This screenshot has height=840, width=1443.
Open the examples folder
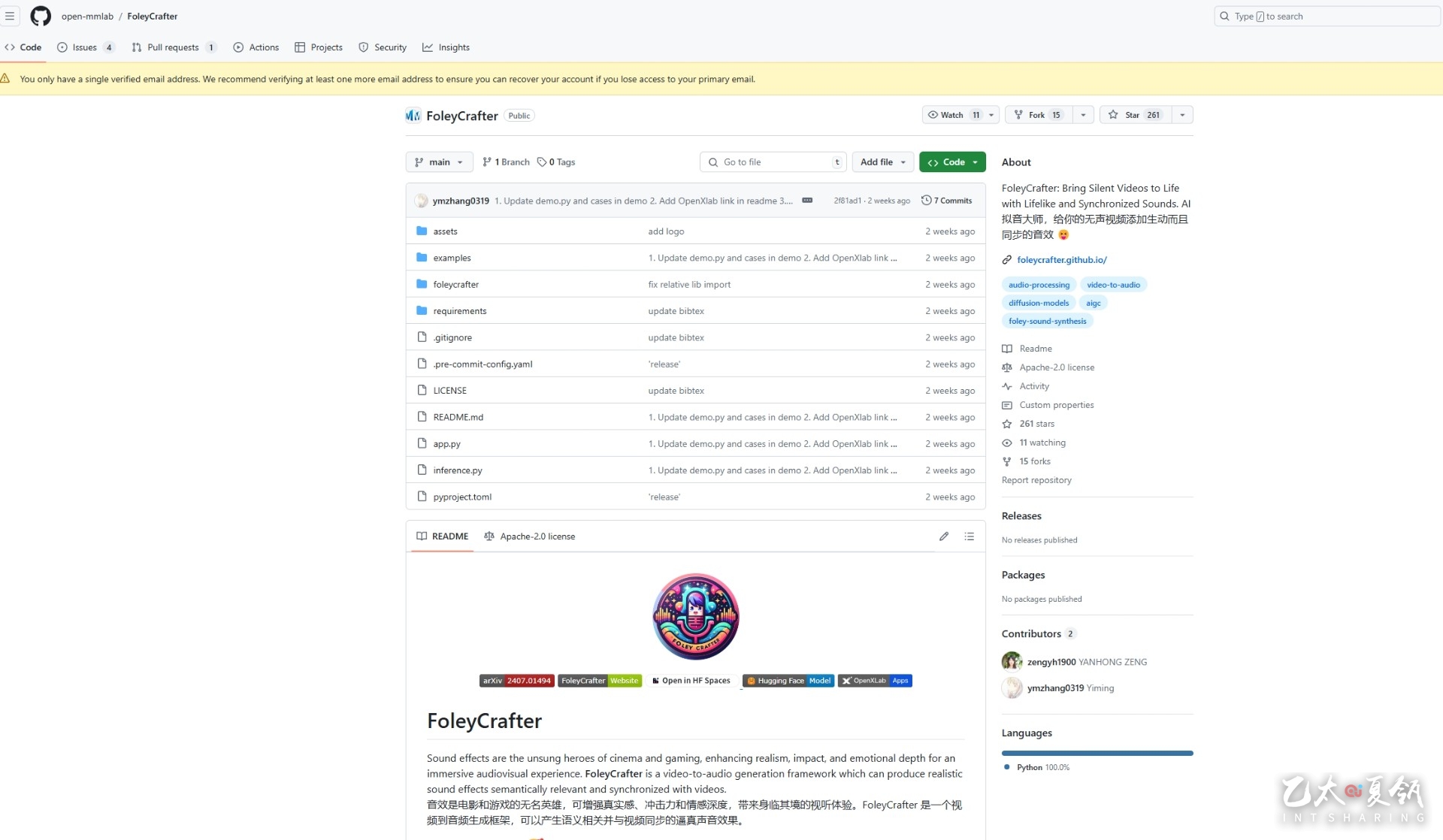pos(452,258)
